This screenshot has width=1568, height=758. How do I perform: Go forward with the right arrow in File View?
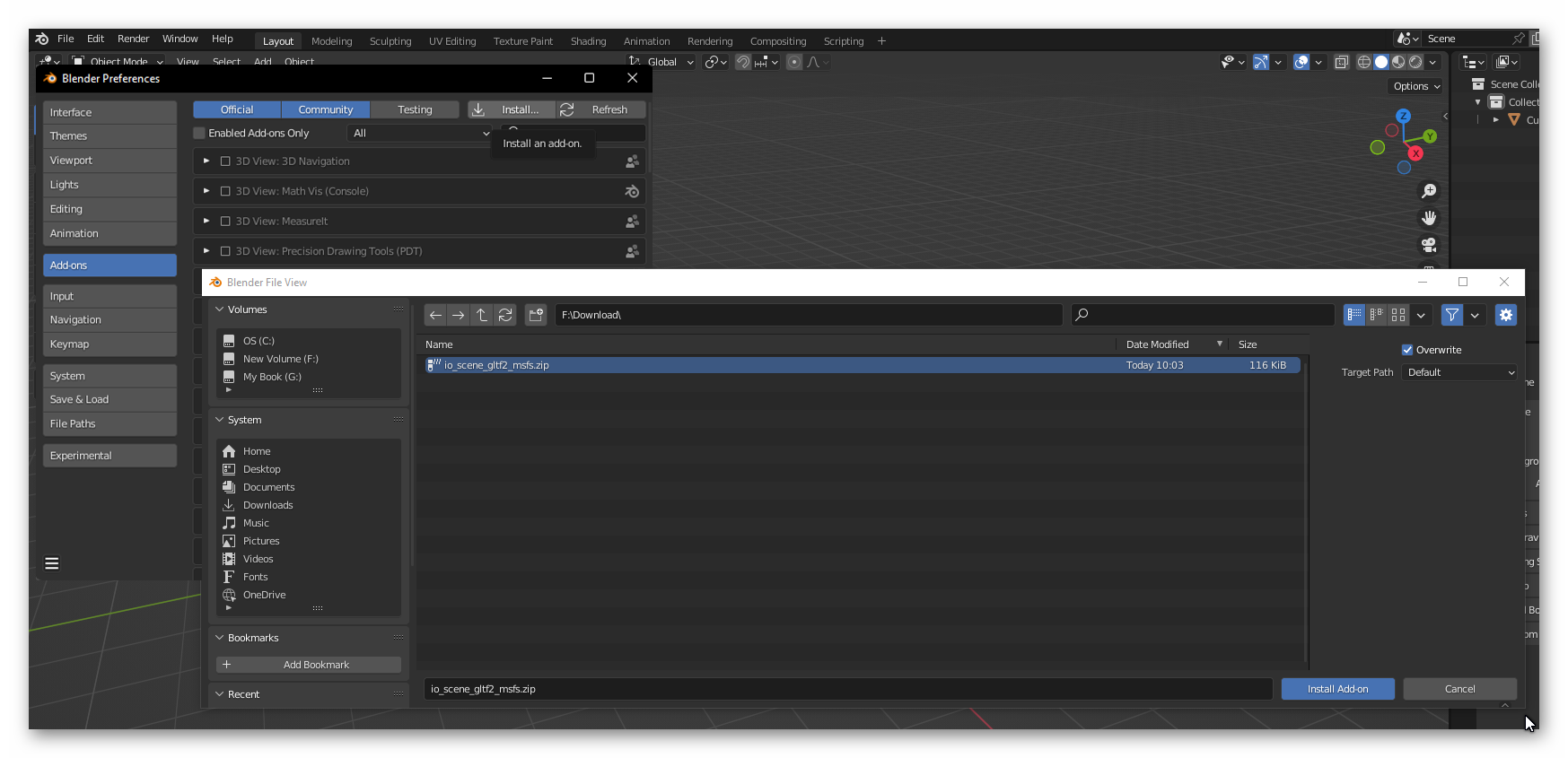point(459,315)
